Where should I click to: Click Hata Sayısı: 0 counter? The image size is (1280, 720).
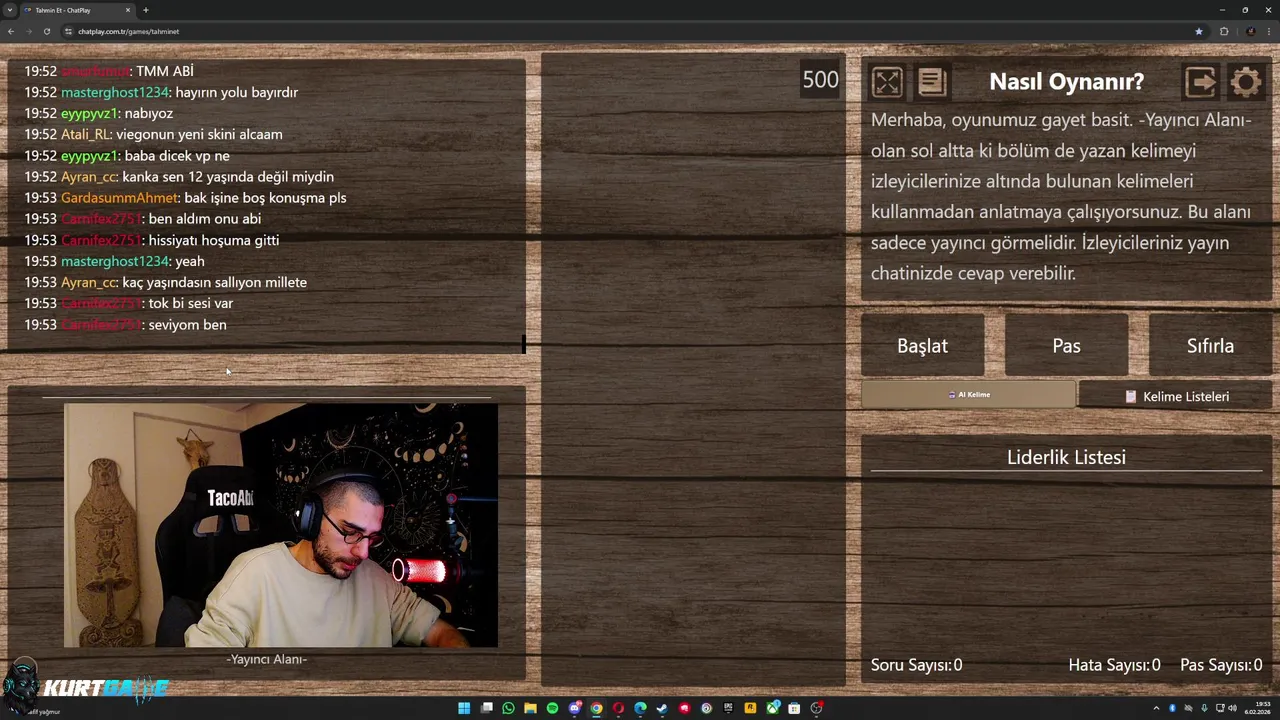click(x=1114, y=665)
